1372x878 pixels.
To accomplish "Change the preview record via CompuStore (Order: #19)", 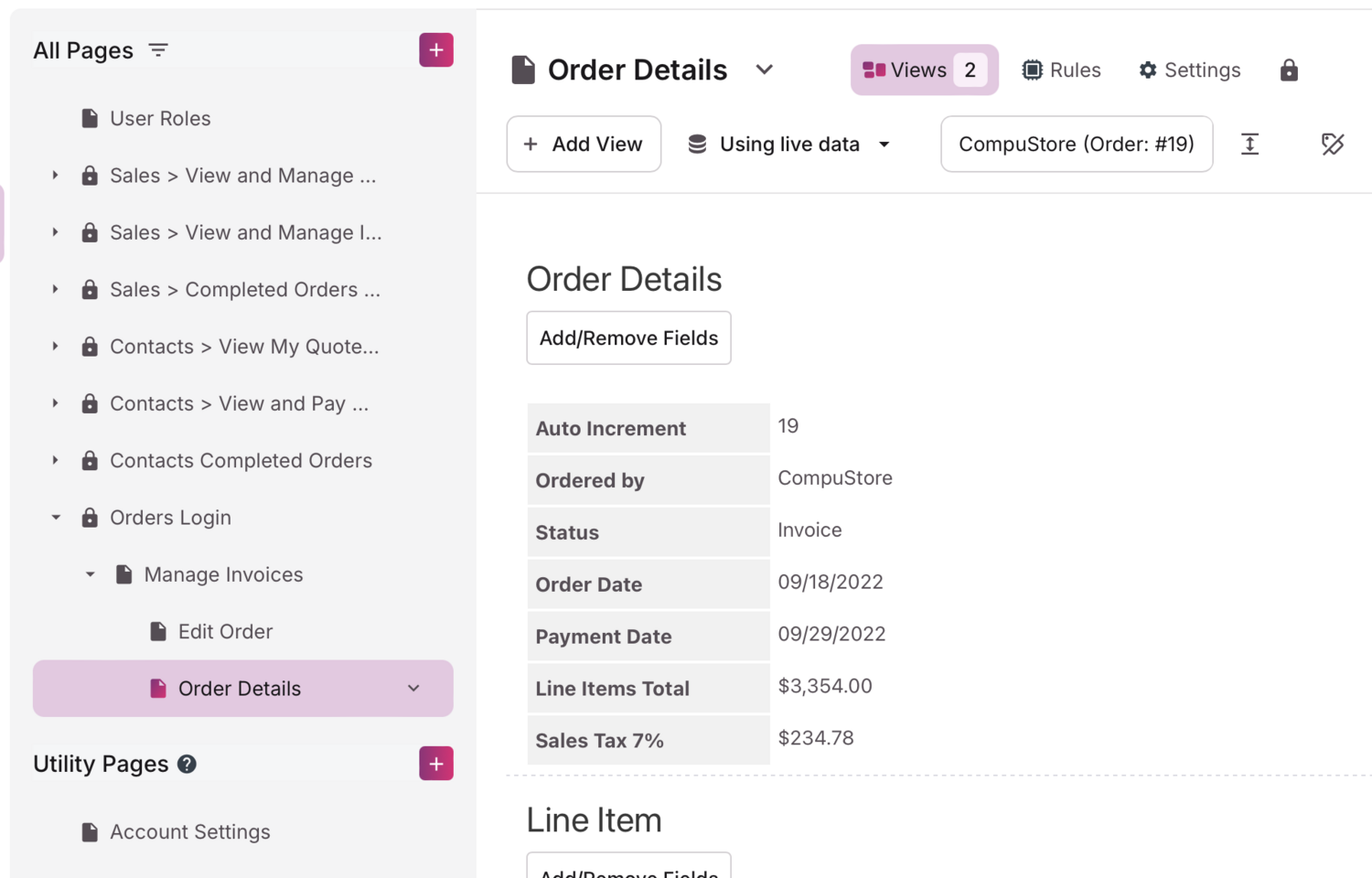I will pyautogui.click(x=1076, y=144).
